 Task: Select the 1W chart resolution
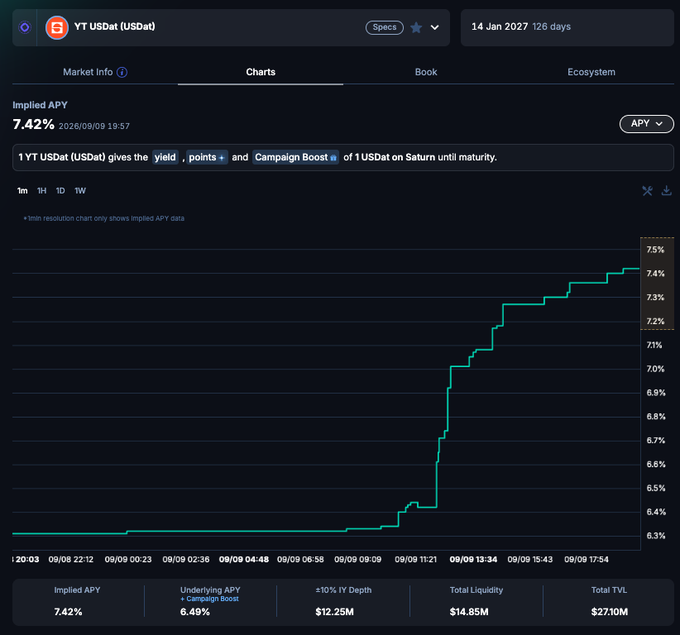tap(80, 191)
